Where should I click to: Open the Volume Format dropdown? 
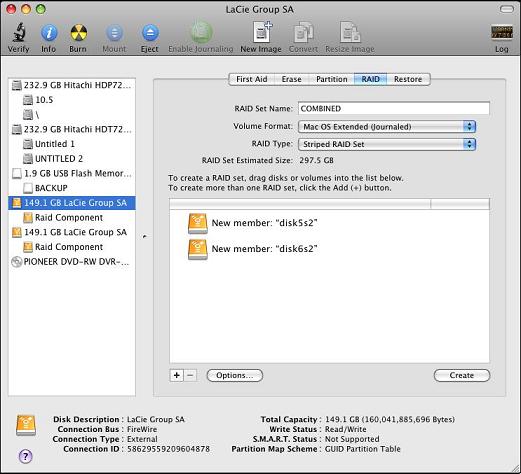tap(387, 127)
